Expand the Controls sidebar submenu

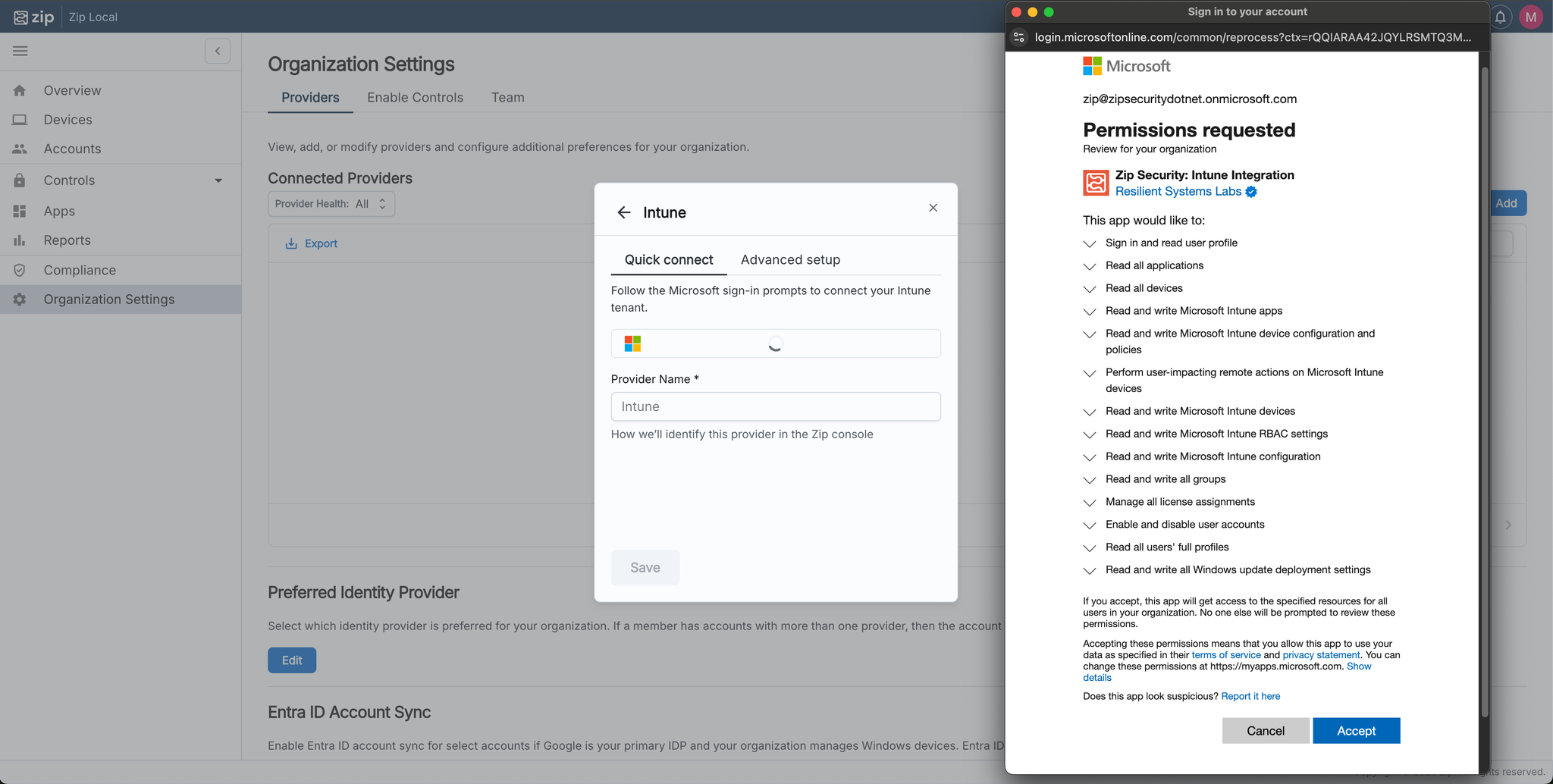218,180
